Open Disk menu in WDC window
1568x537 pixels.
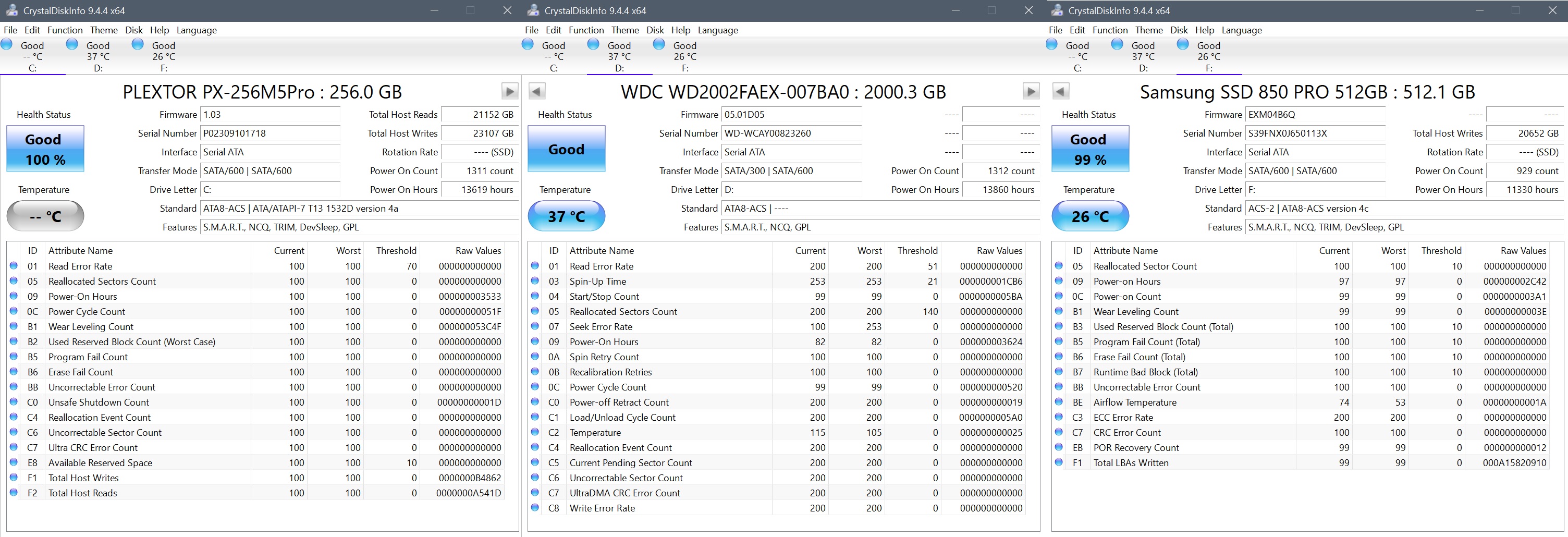pos(656,30)
